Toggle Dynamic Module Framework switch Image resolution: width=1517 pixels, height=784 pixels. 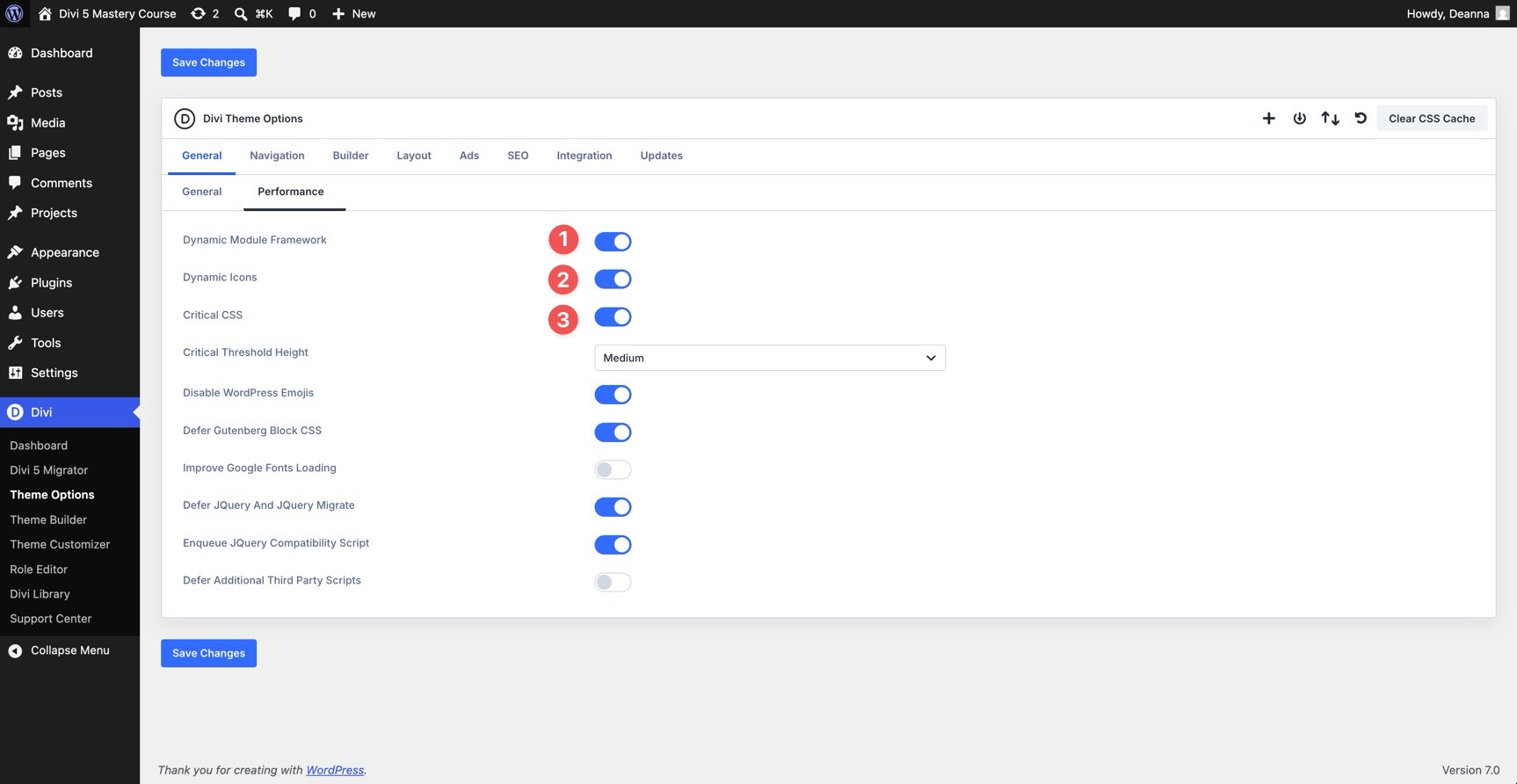[x=613, y=242]
